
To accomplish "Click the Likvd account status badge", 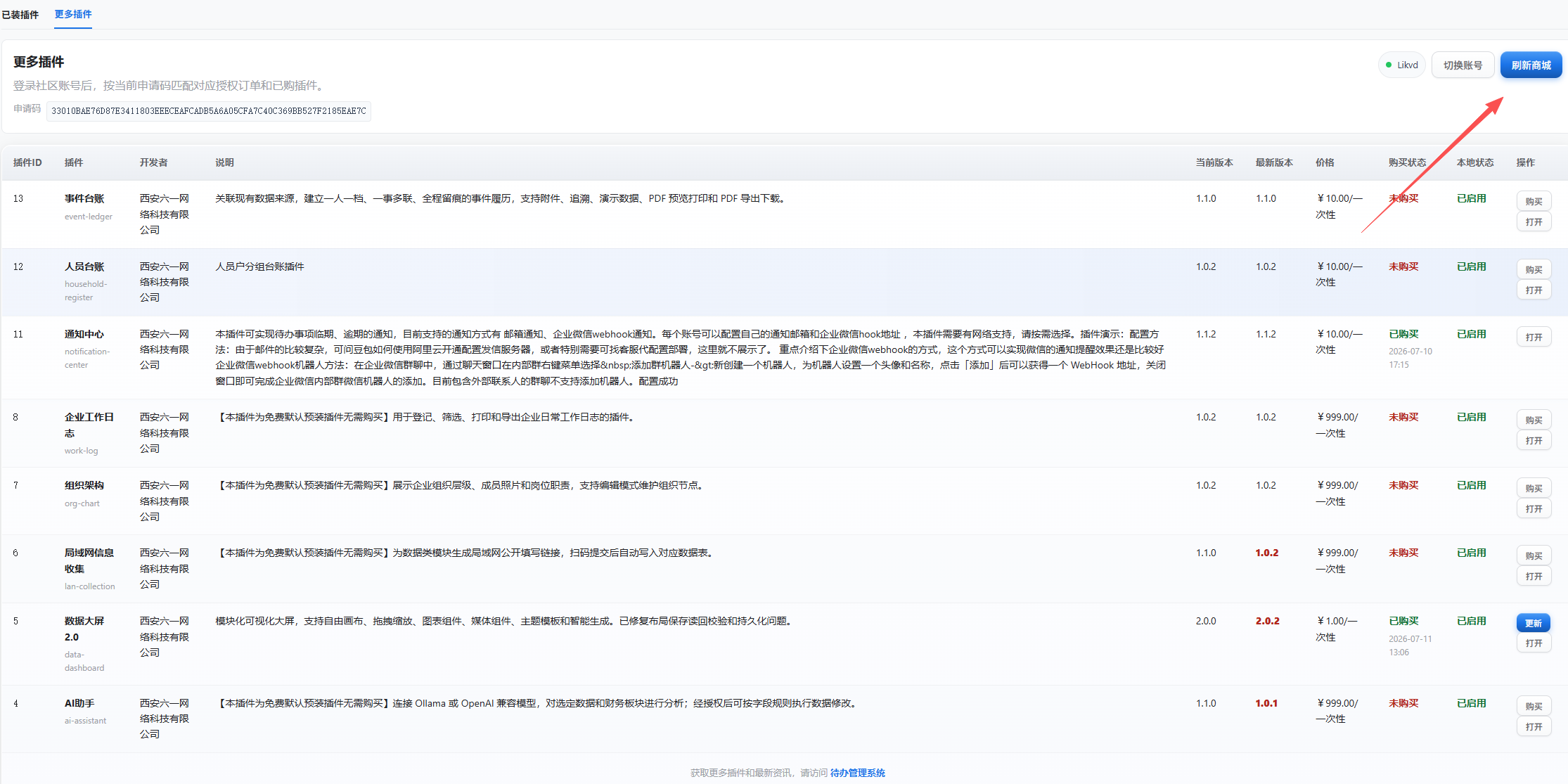I will (1401, 65).
